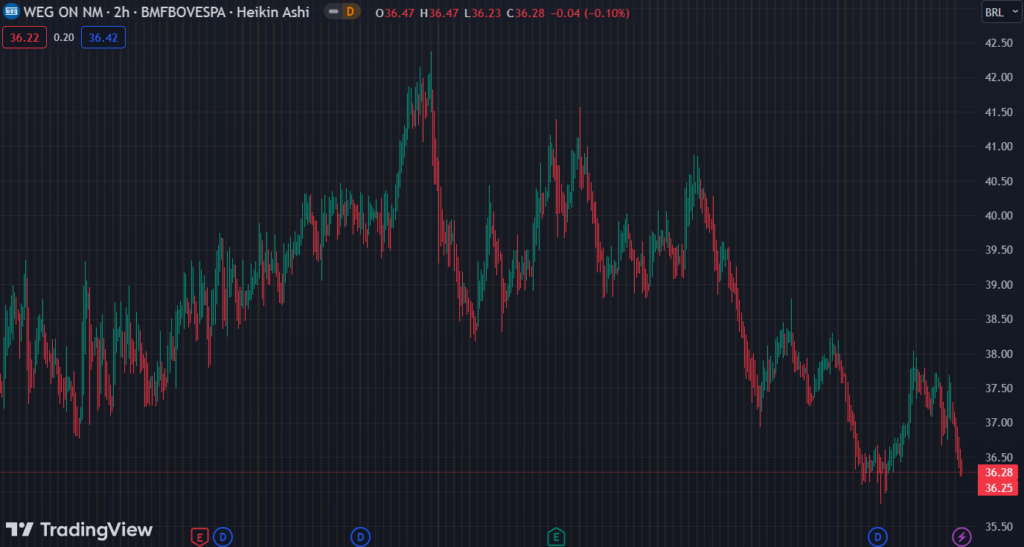Click the blue 36.42 buy price button
This screenshot has width=1024, height=547.
tap(103, 37)
